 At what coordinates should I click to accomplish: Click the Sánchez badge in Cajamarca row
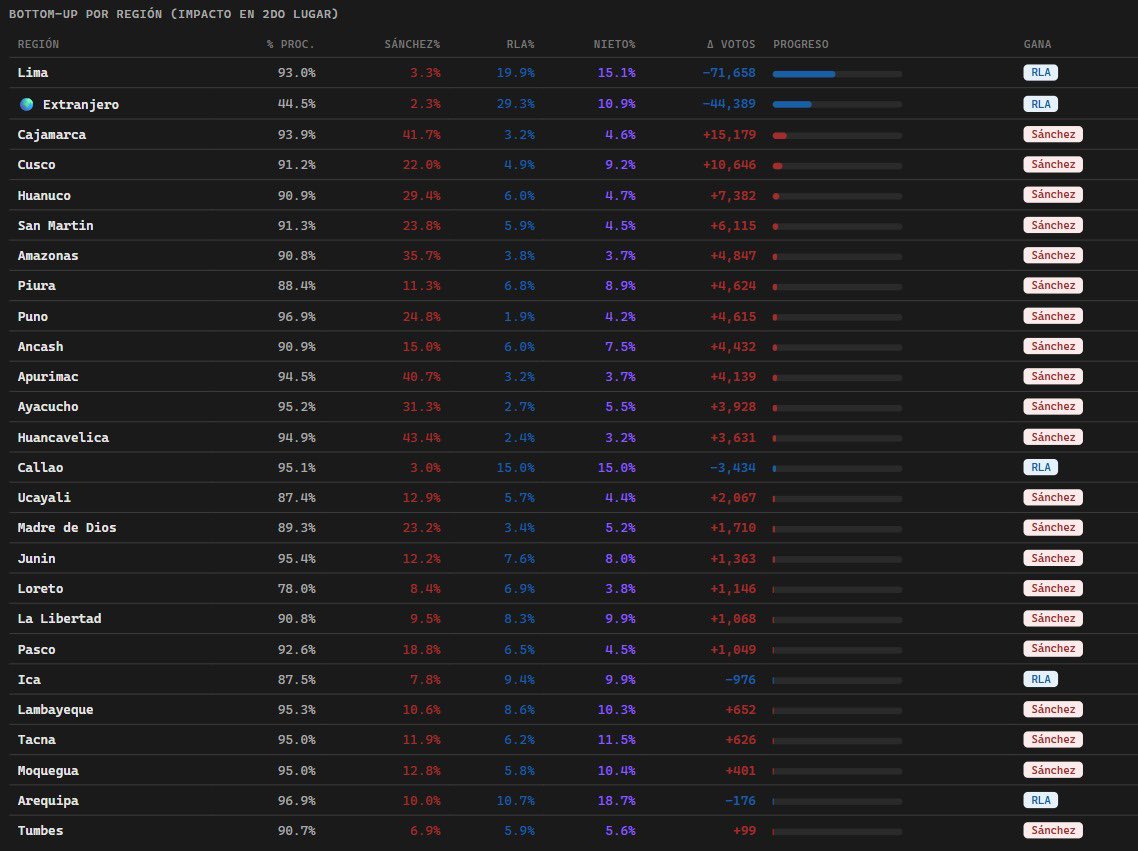tap(1052, 134)
